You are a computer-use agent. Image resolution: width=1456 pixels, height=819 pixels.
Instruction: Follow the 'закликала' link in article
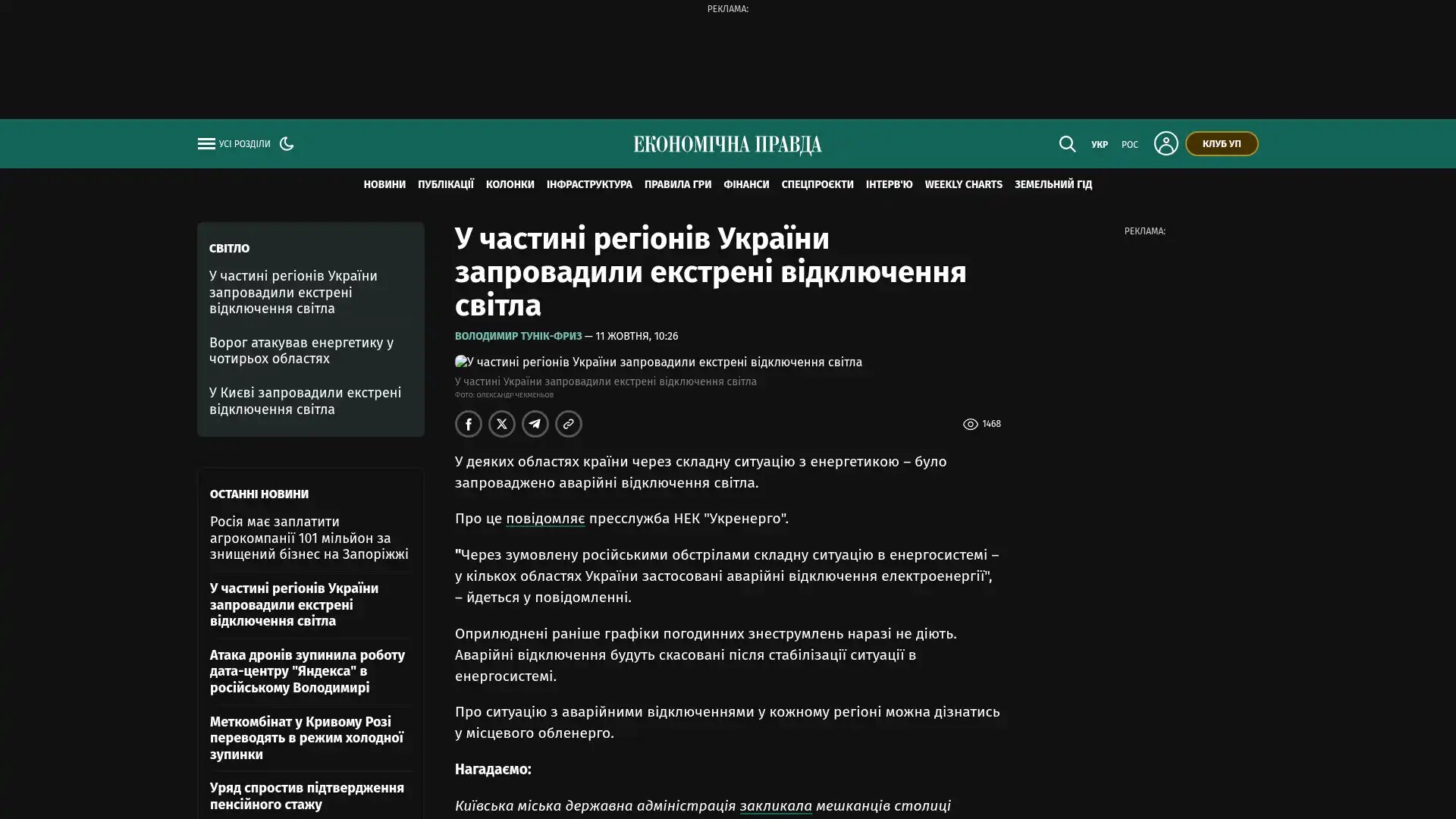(x=776, y=806)
